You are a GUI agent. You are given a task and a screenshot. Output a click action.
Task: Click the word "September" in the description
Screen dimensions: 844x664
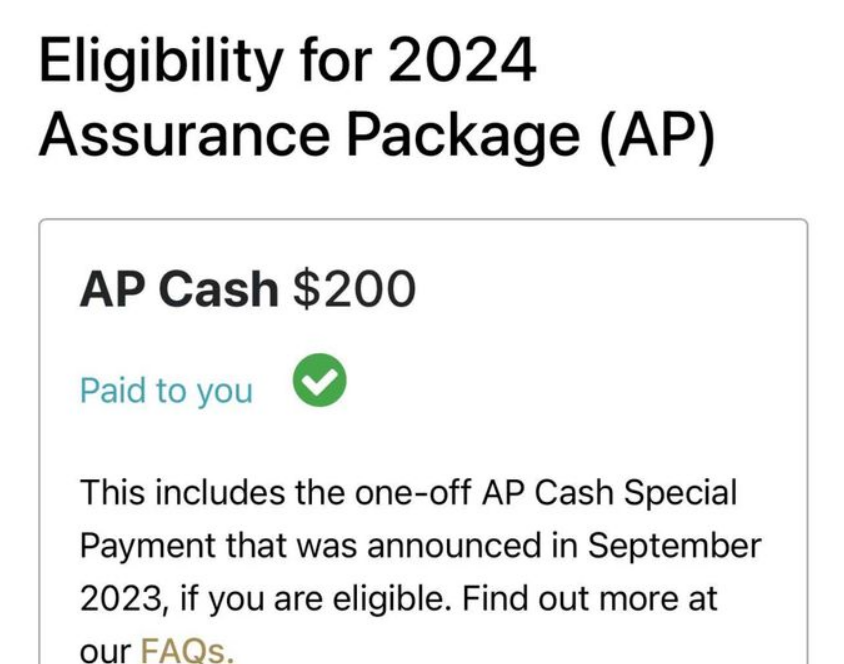[673, 546]
